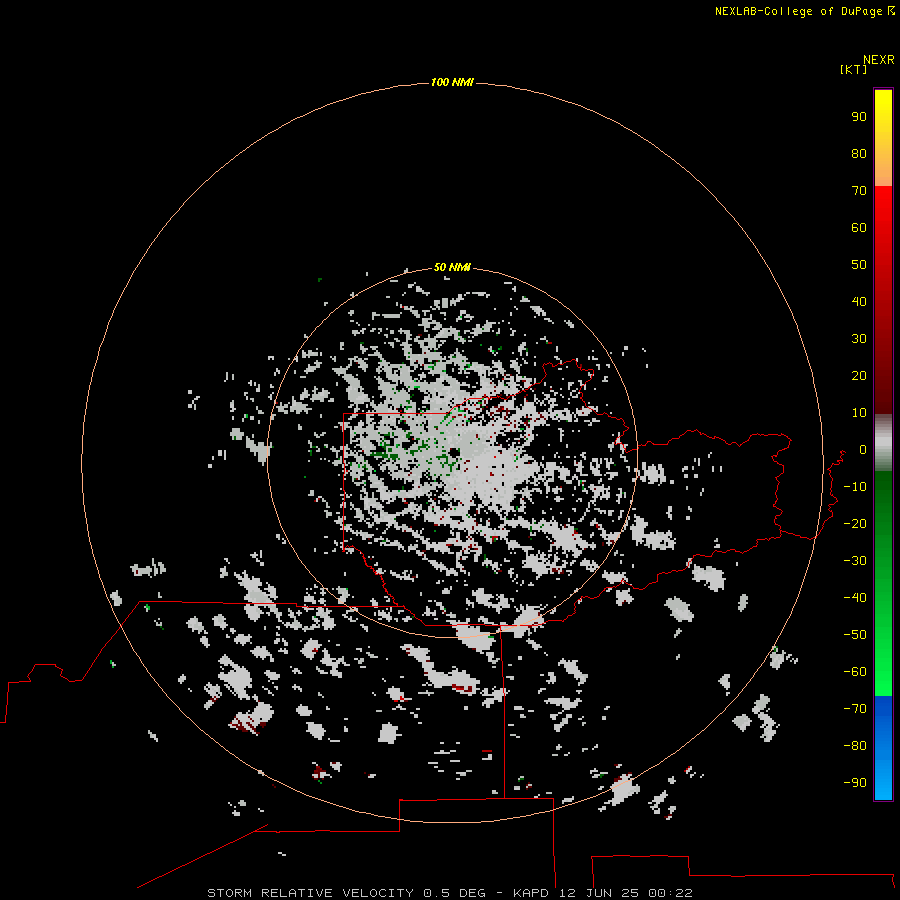The width and height of the screenshot is (900, 900).
Task: Click the 60 value on the legend
Action: click(x=859, y=227)
